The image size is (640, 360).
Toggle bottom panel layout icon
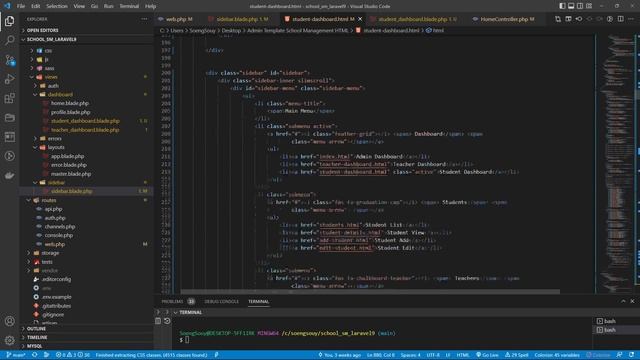571,6
